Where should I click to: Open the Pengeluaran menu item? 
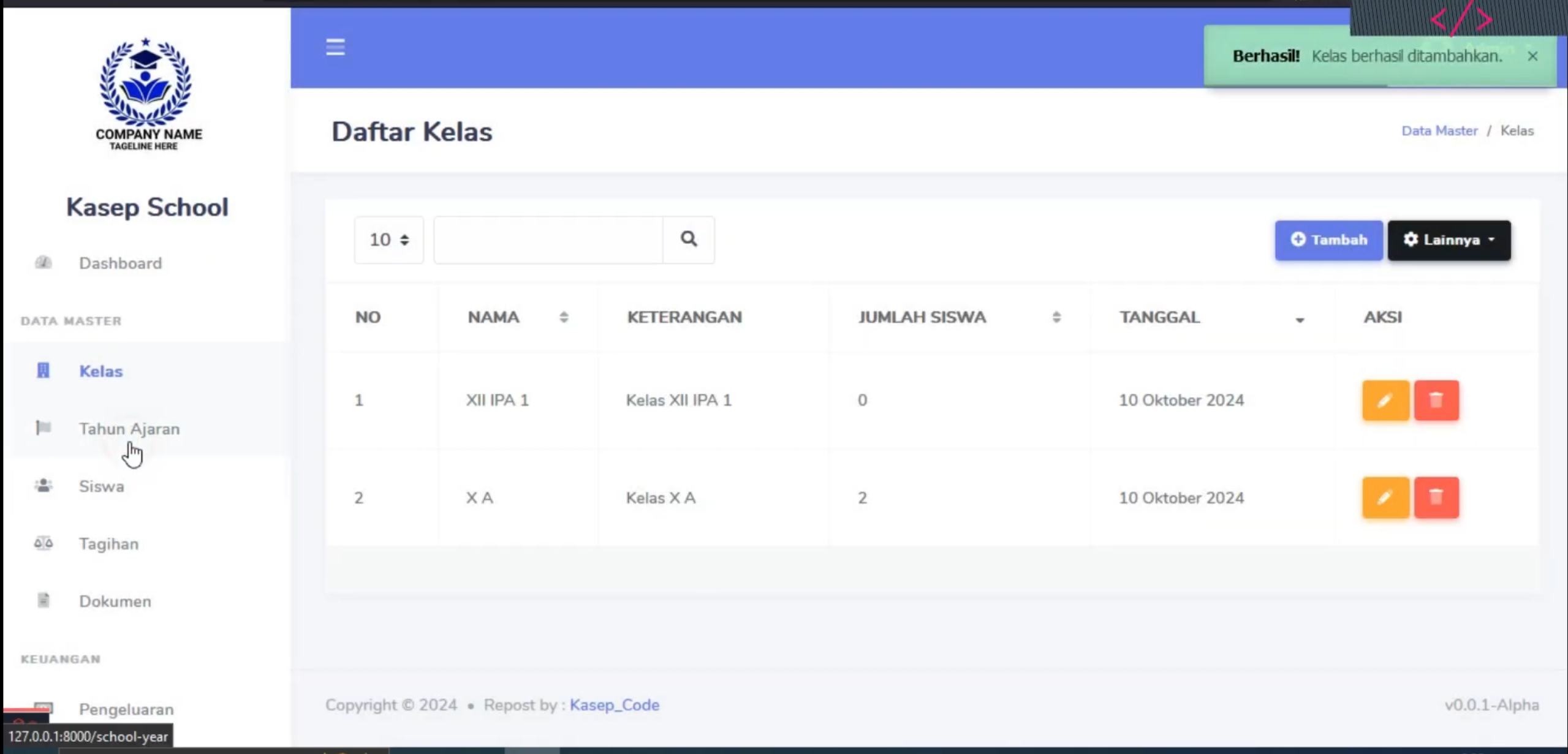click(x=146, y=709)
